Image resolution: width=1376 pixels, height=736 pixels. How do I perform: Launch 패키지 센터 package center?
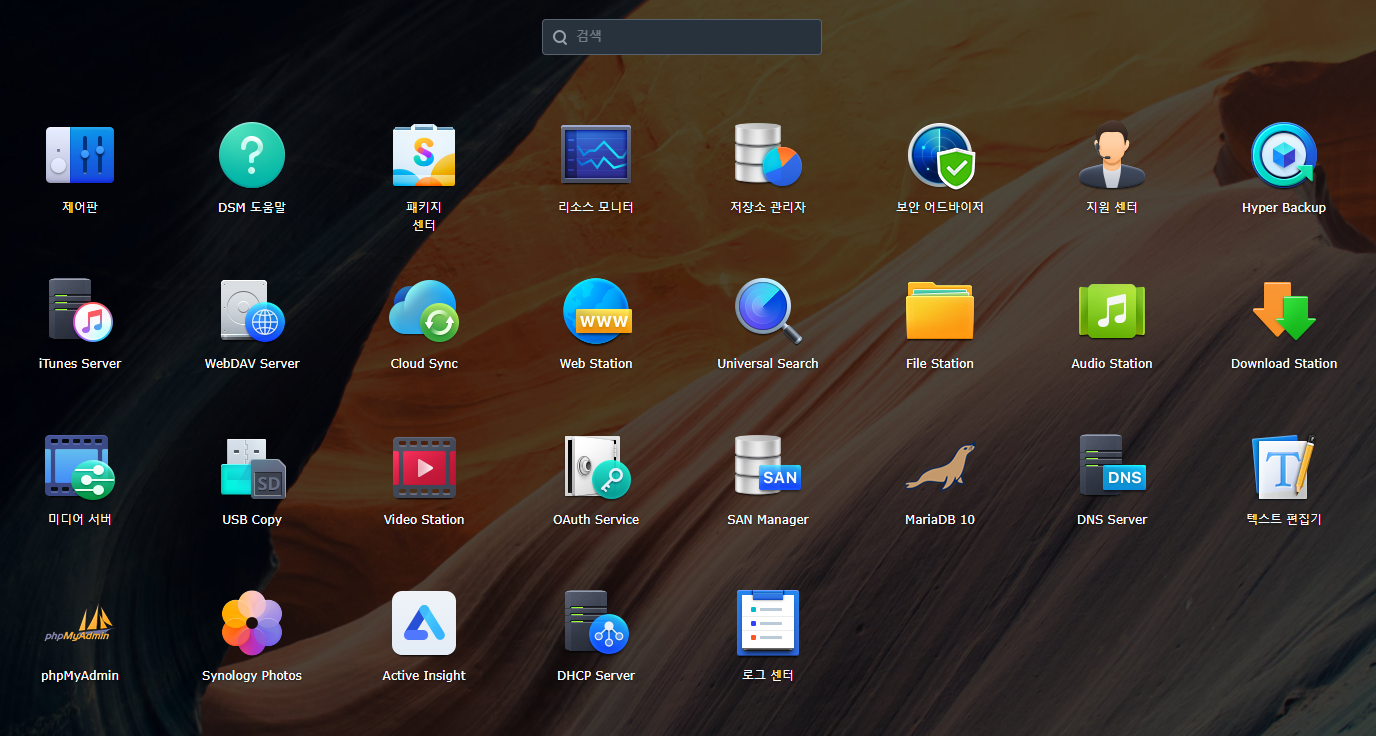[x=424, y=155]
